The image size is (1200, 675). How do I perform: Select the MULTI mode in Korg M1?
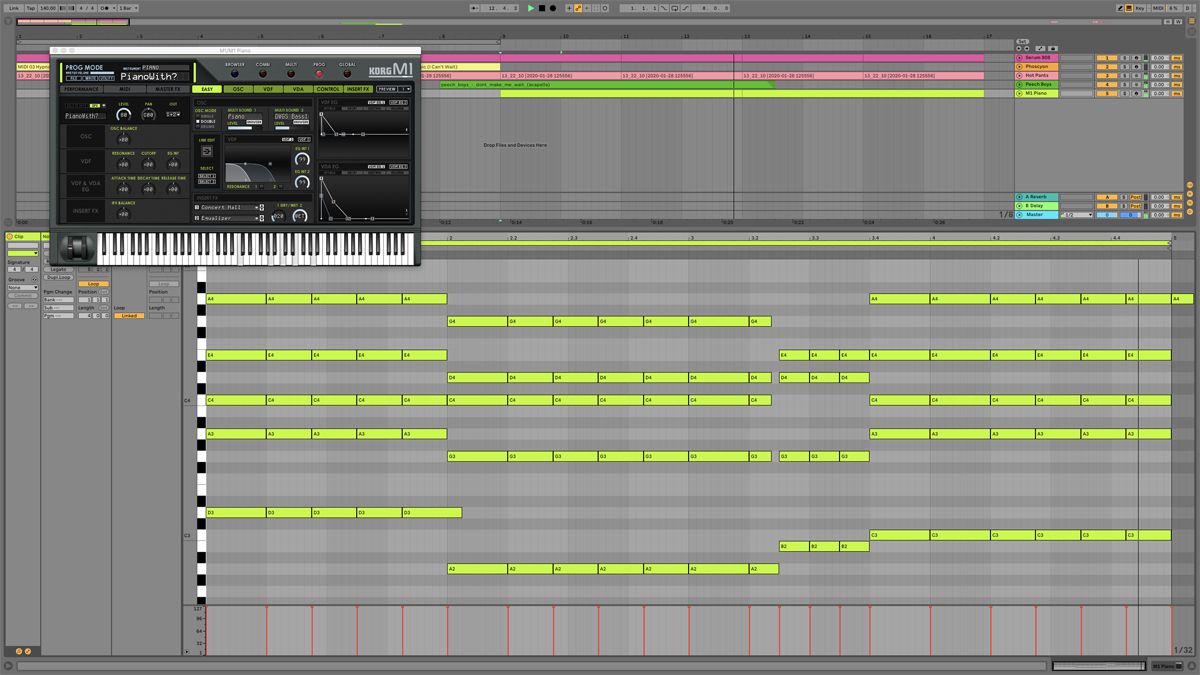291,74
